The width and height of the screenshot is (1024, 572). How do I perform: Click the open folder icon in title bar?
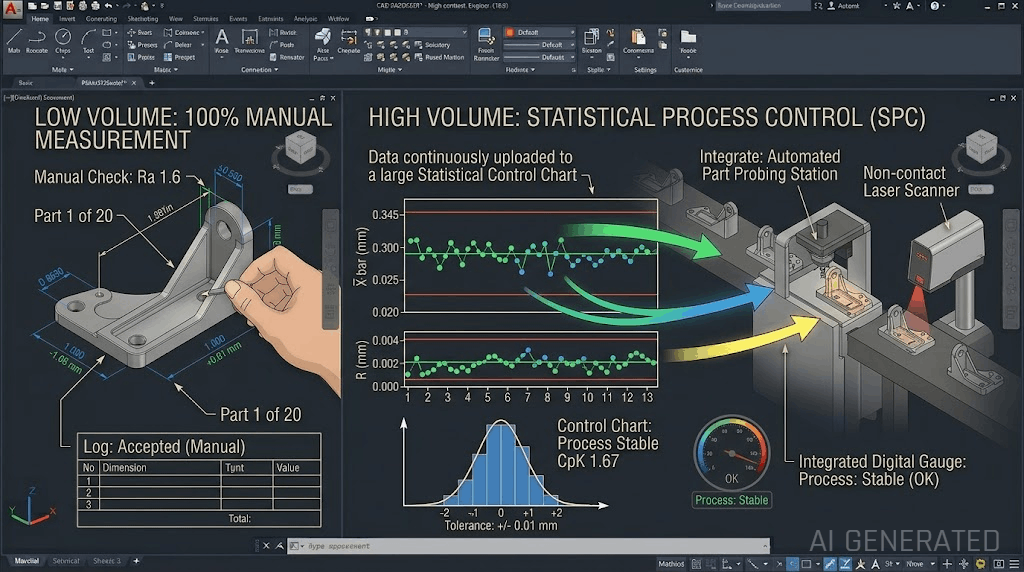45,6
